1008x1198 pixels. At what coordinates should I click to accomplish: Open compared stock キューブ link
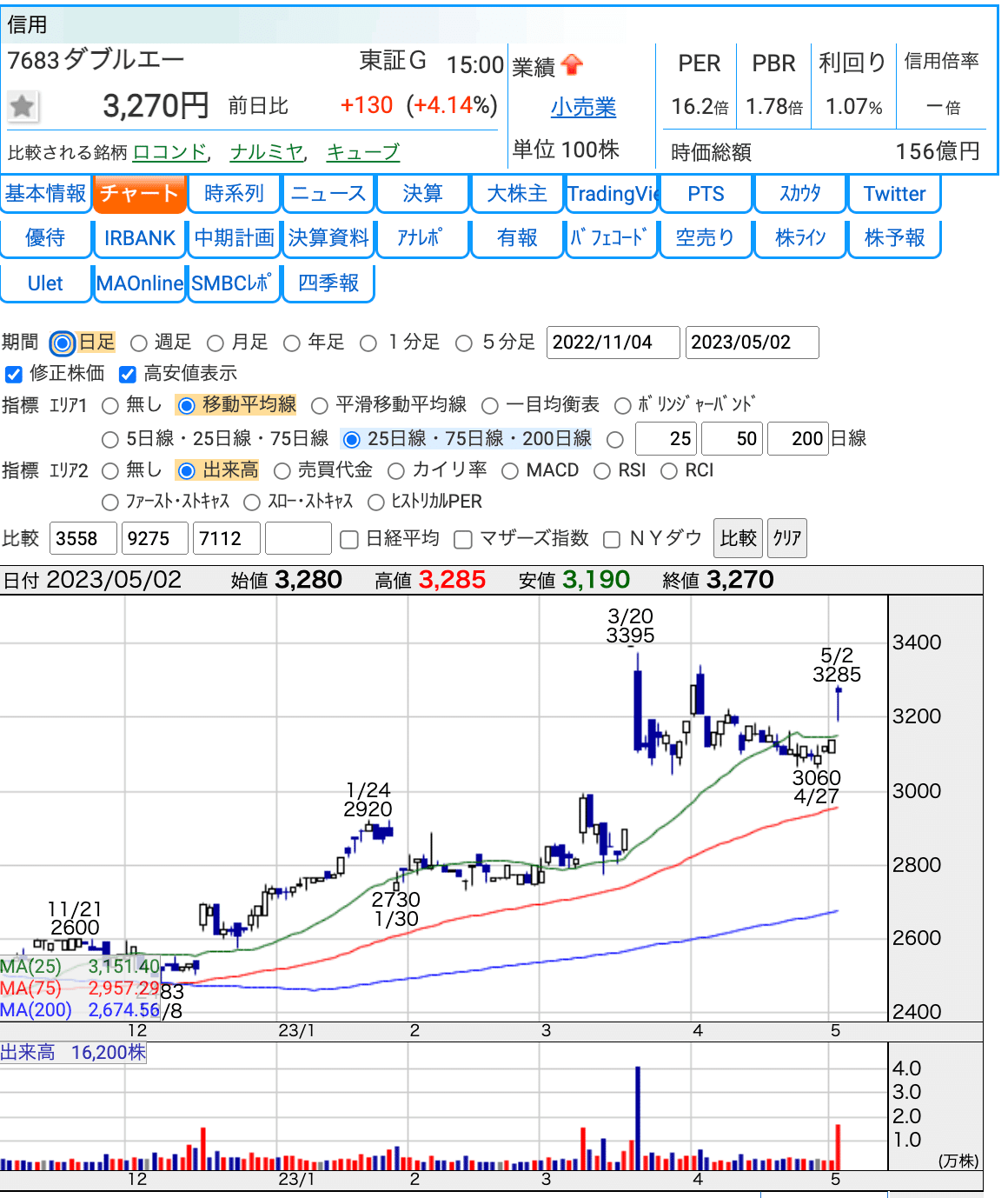363,152
